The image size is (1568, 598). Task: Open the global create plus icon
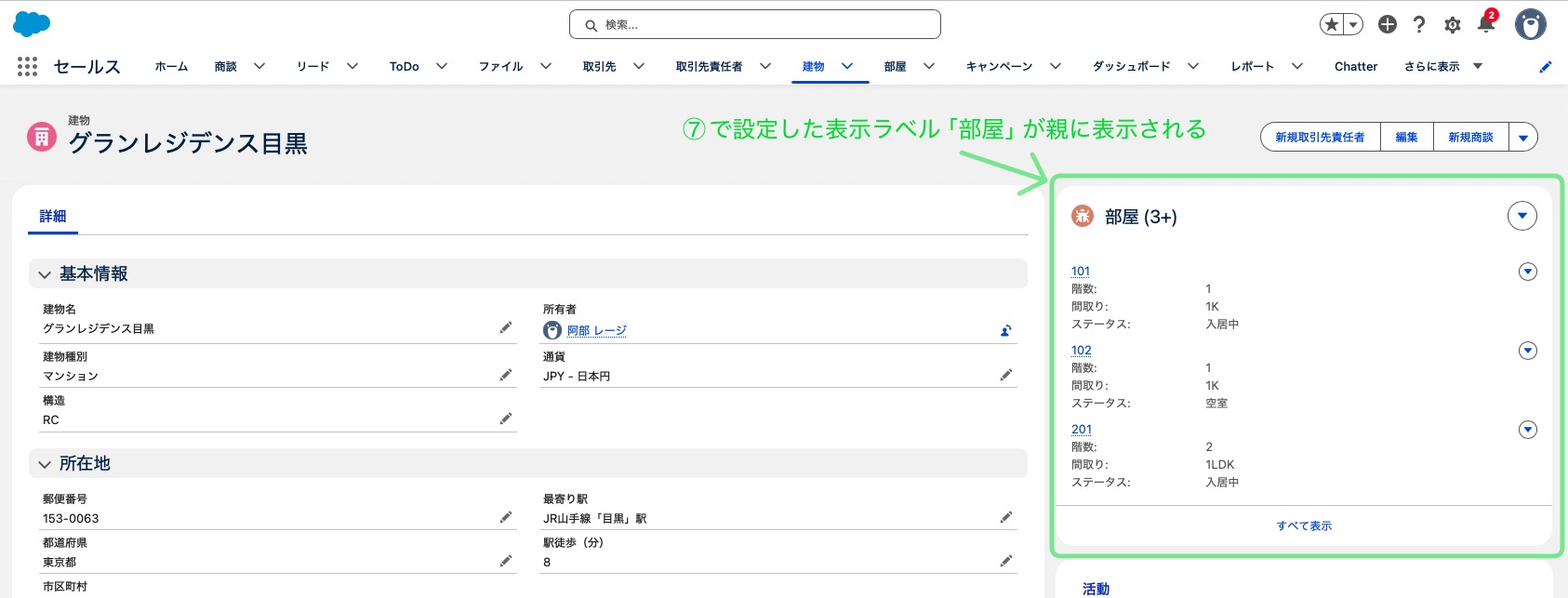point(1388,24)
